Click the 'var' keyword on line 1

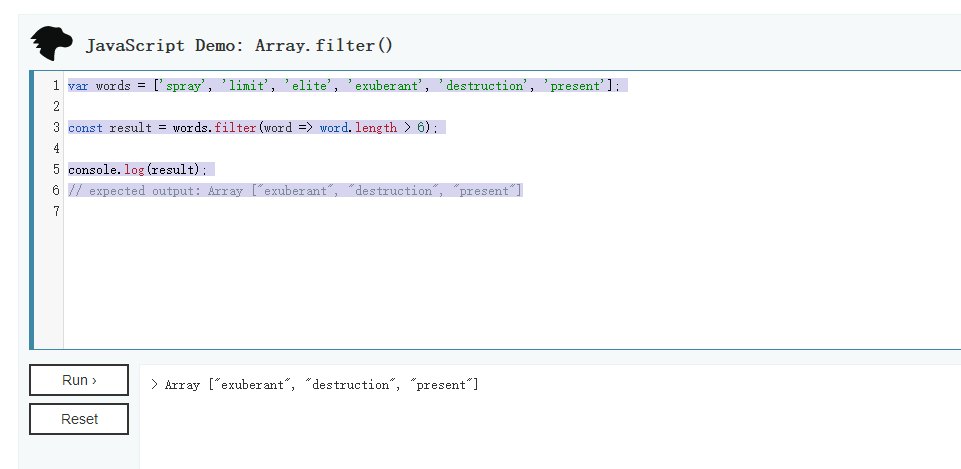pos(78,86)
